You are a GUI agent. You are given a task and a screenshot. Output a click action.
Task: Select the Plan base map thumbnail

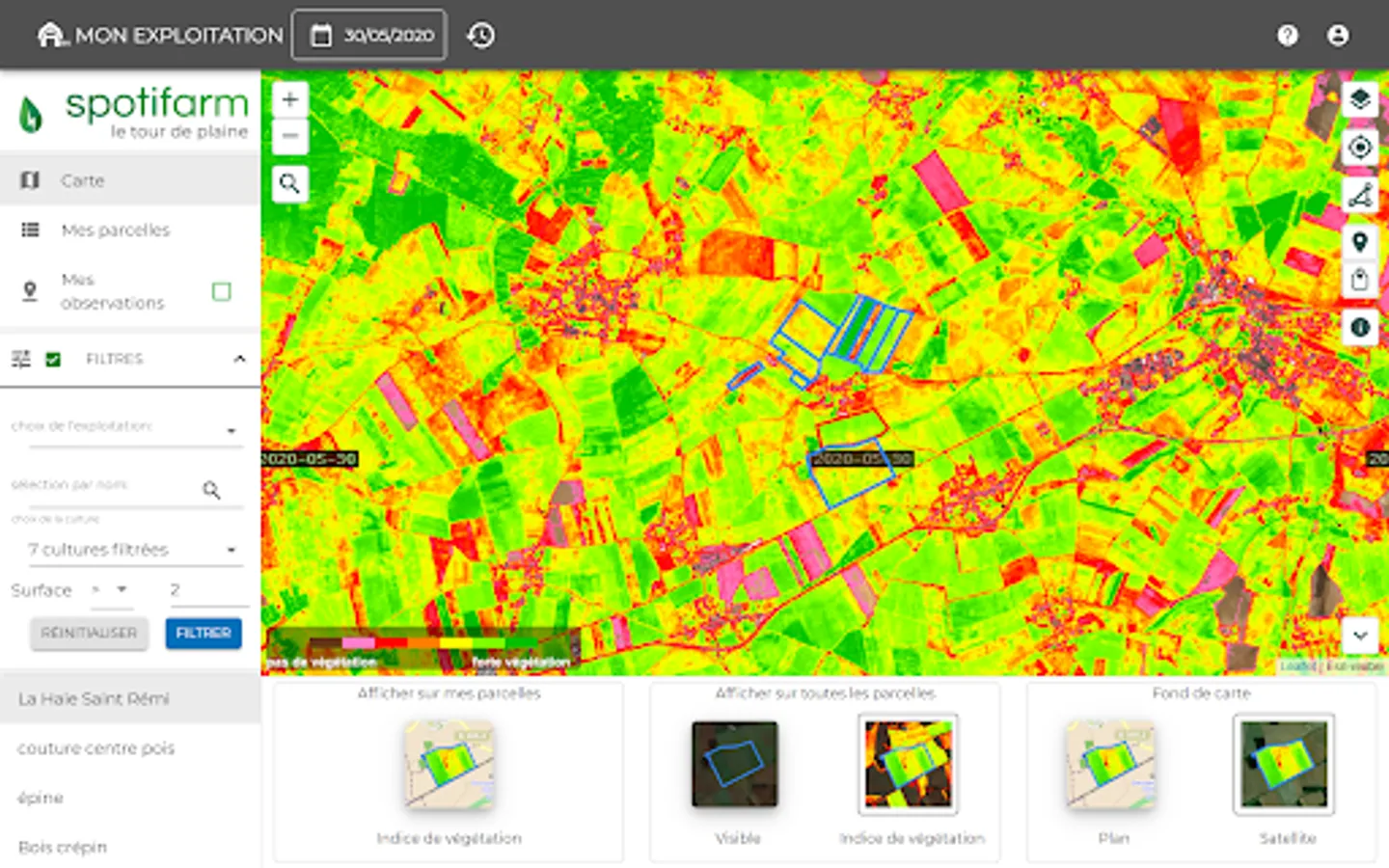1109,765
